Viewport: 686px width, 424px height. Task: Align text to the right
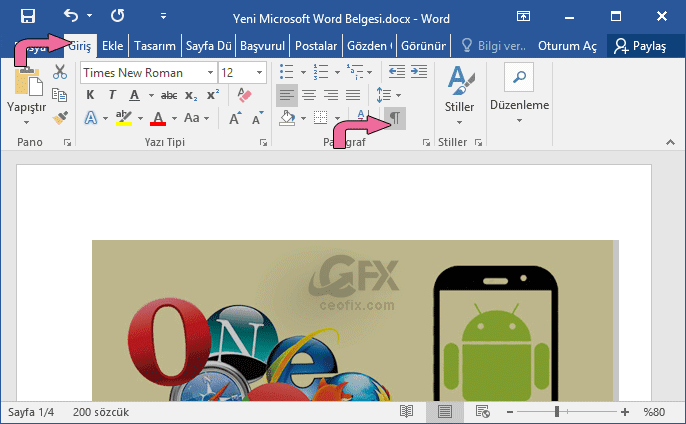click(x=331, y=95)
